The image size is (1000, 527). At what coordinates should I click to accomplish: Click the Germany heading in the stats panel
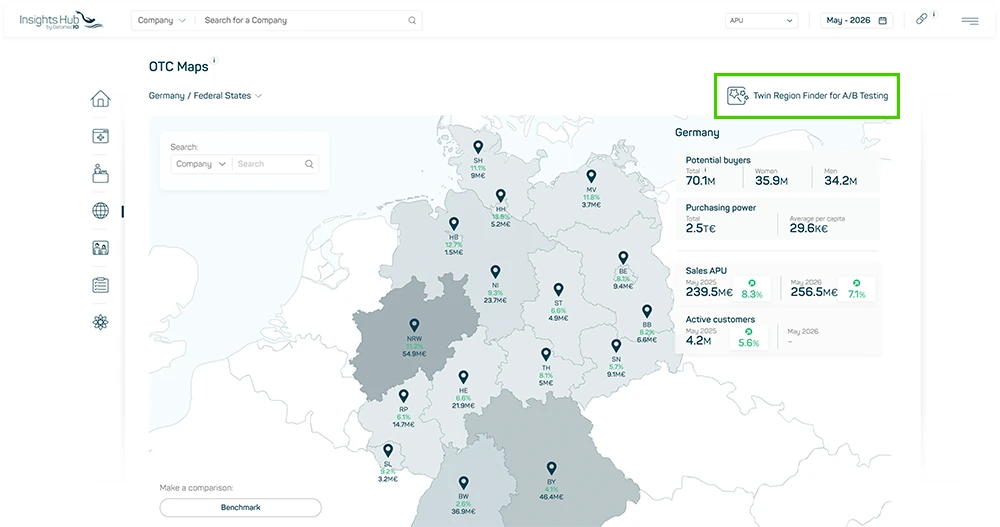pos(697,133)
